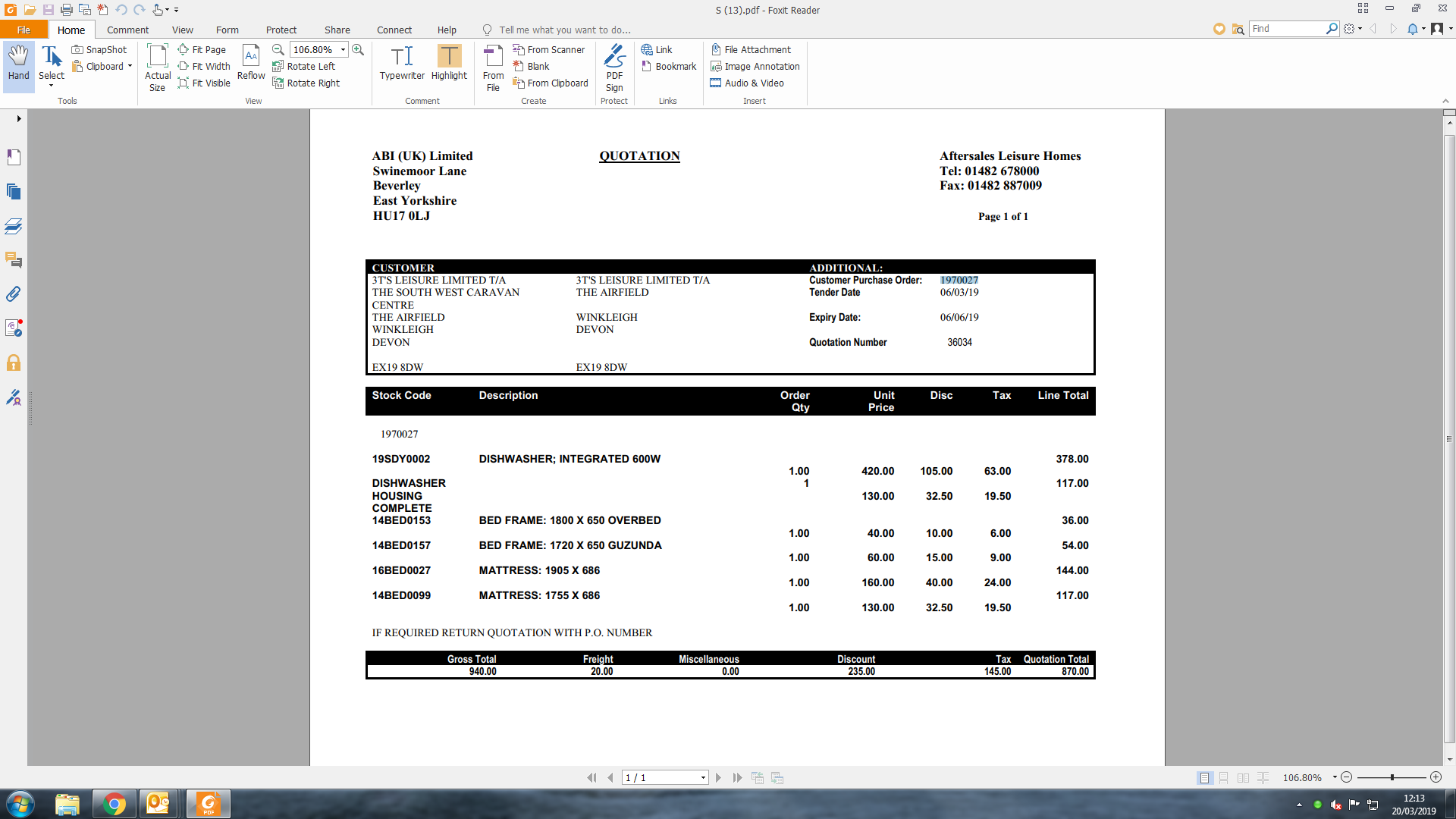Image resolution: width=1456 pixels, height=819 pixels.
Task: Open the Attachments paperclip panel
Action: pos(14,294)
